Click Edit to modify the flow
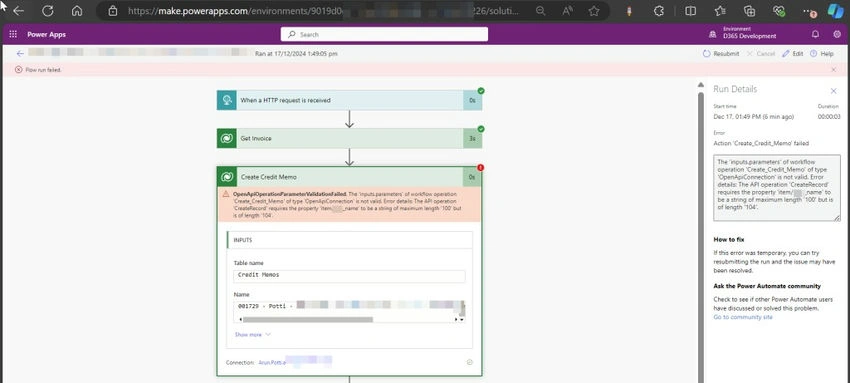The image size is (850, 383). (x=793, y=54)
